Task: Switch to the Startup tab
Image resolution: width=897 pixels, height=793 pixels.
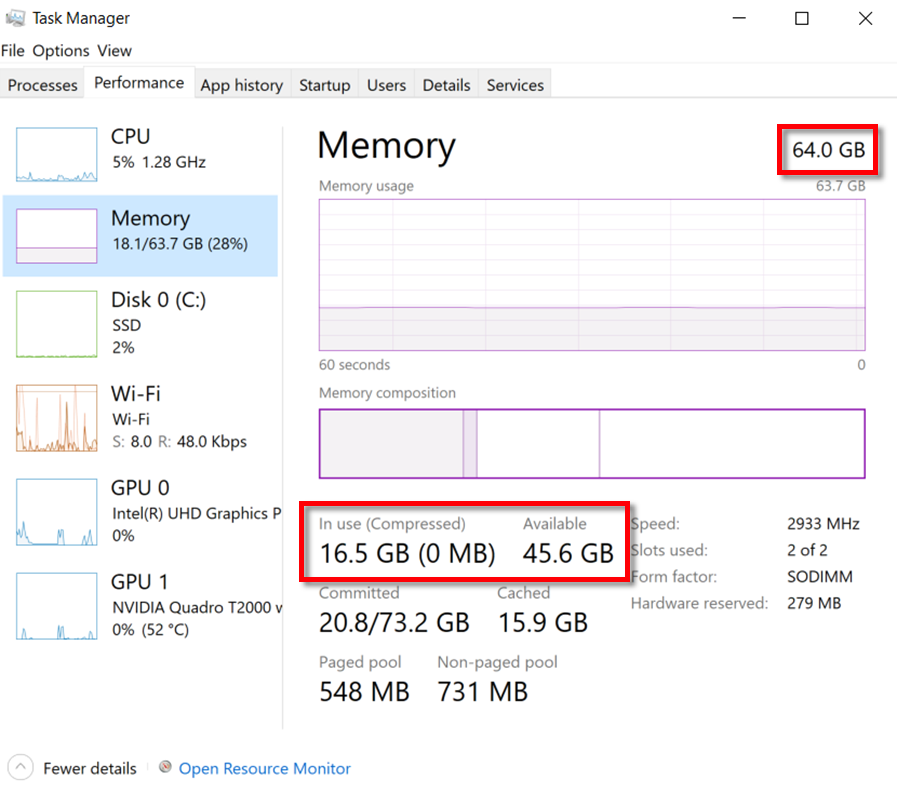Action: coord(324,85)
